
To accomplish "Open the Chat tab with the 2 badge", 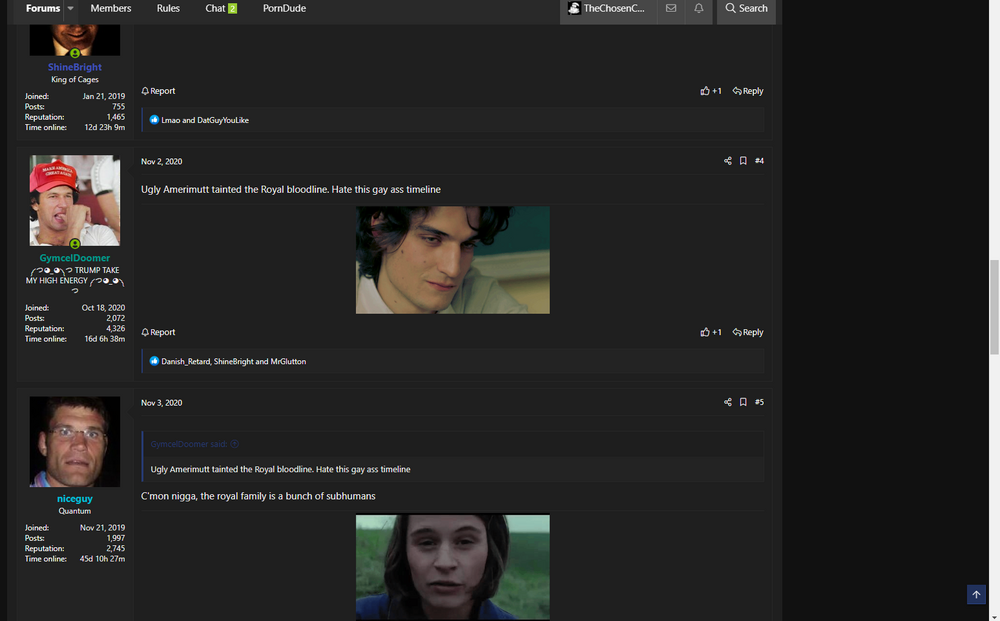I will click(x=220, y=8).
